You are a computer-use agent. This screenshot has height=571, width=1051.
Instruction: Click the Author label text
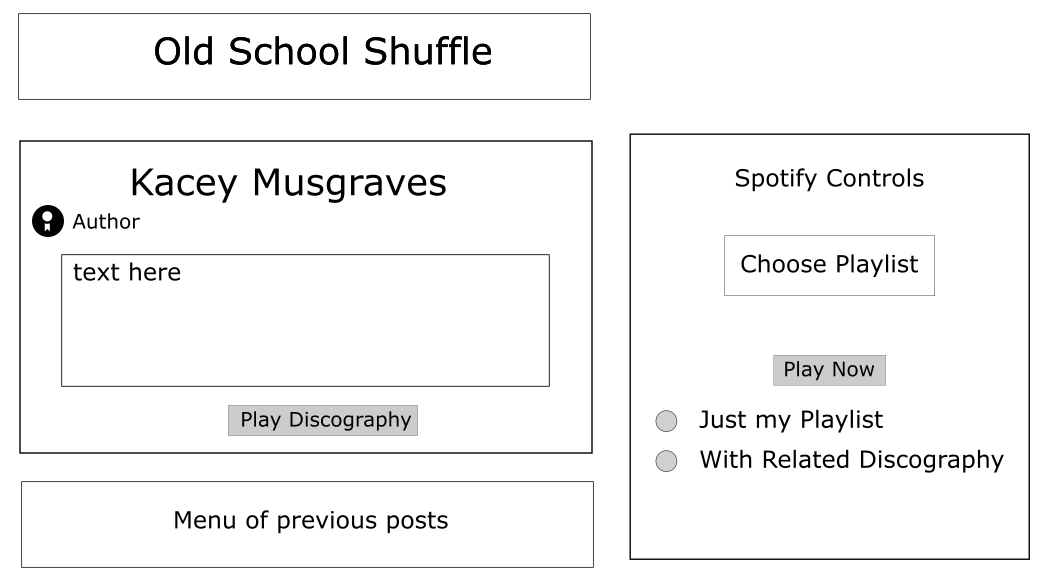pos(106,222)
